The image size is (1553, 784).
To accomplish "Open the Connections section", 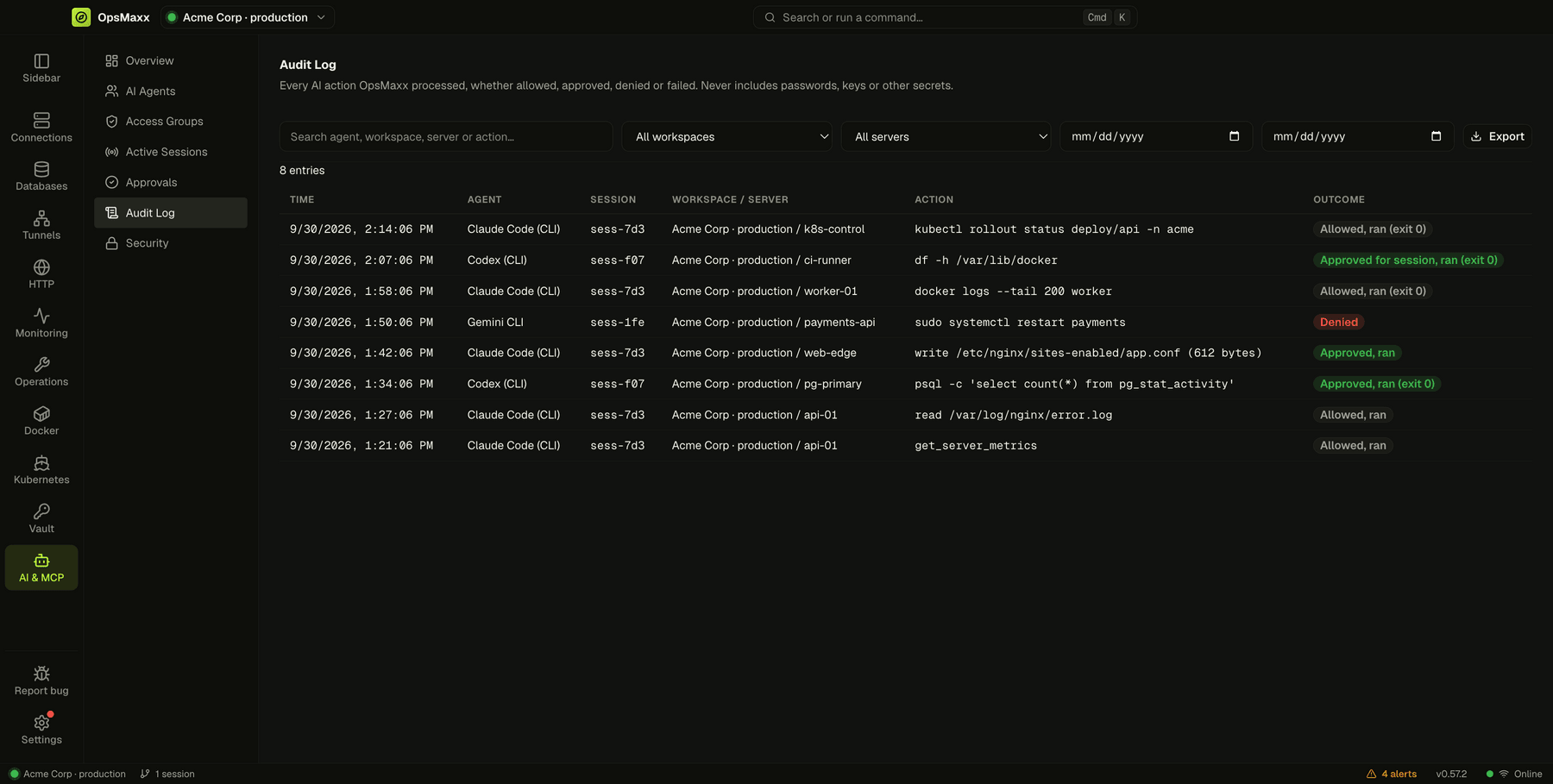I will pos(41,128).
